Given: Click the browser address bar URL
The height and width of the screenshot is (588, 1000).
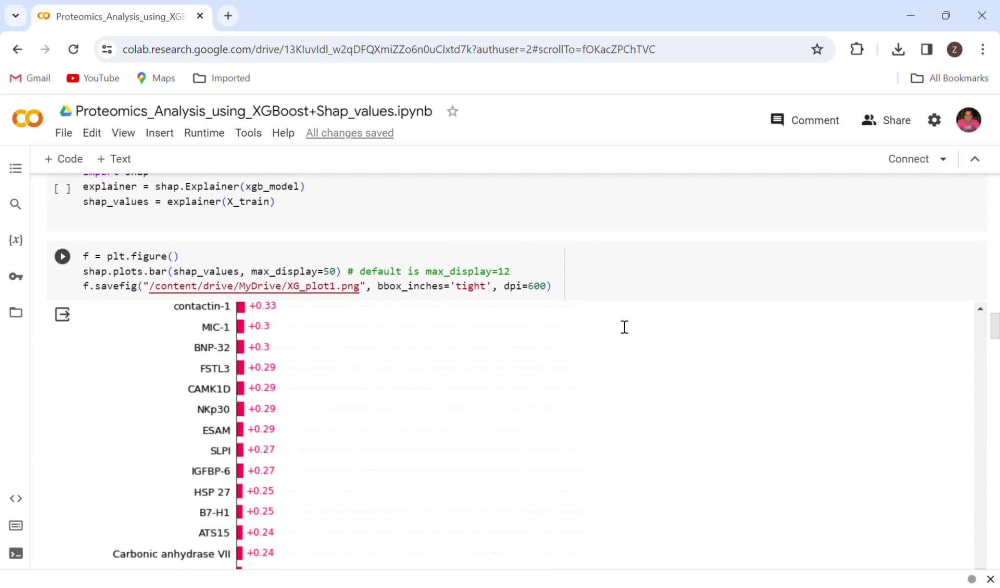Looking at the screenshot, I should [388, 49].
